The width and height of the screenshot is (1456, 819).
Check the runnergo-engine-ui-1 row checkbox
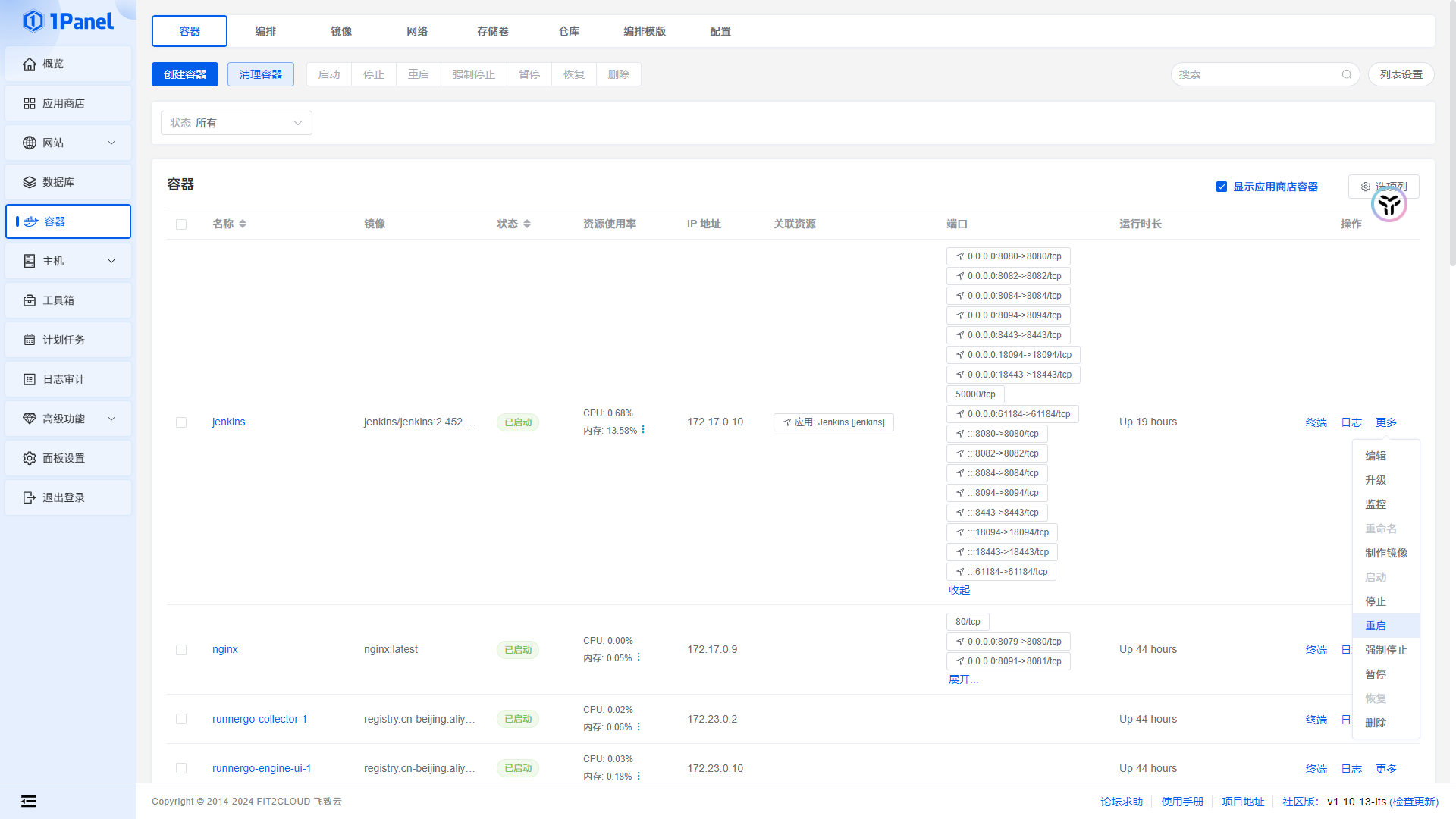pos(181,768)
